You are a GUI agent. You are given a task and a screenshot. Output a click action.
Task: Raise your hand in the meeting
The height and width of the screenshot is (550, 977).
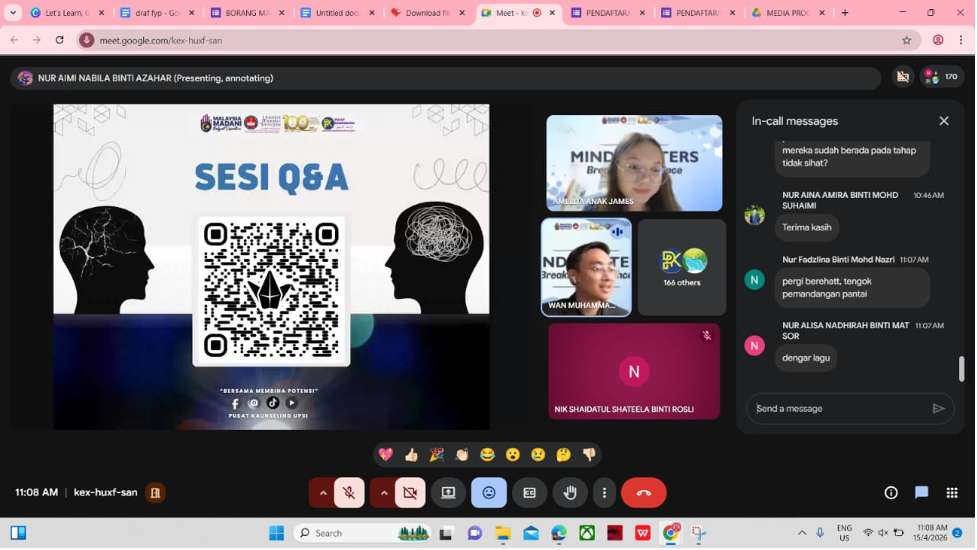pos(570,493)
